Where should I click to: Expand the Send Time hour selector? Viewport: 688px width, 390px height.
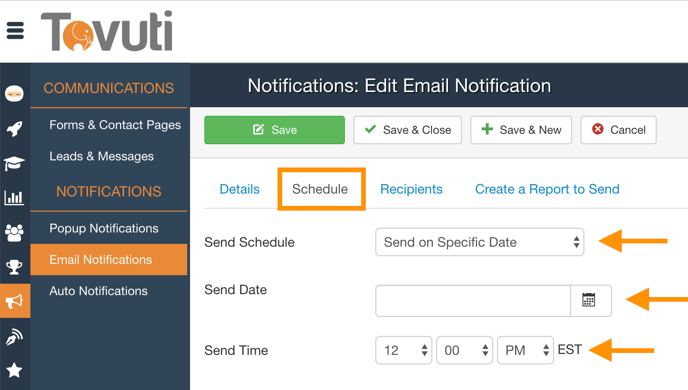click(404, 350)
